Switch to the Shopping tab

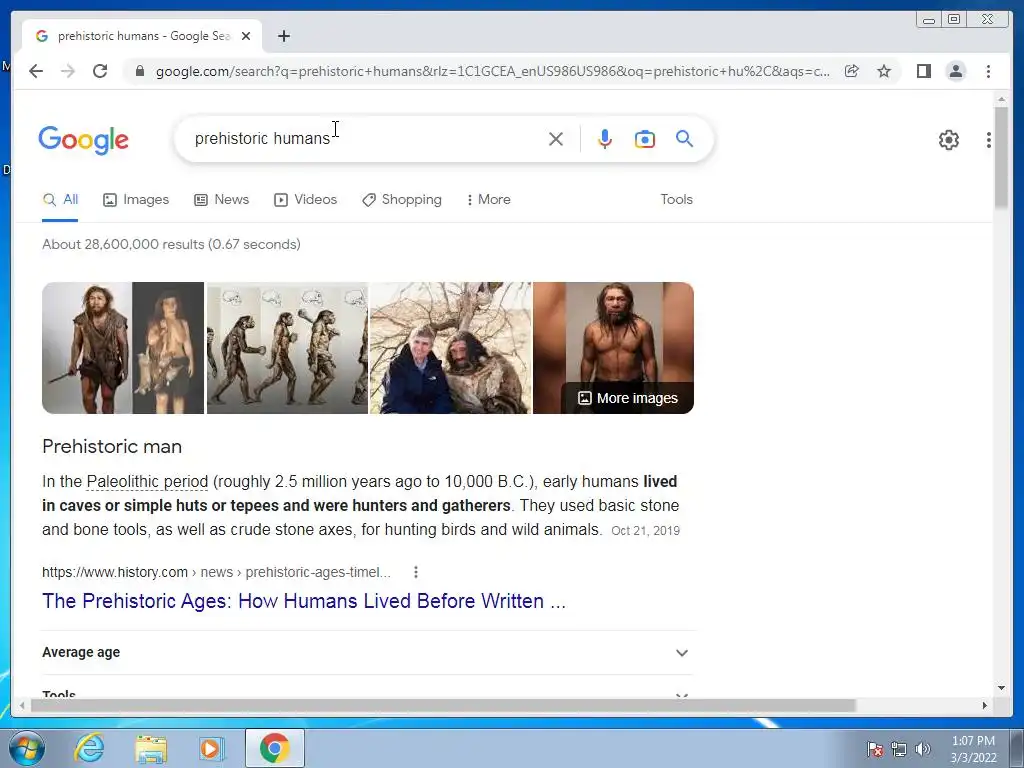pyautogui.click(x=402, y=200)
